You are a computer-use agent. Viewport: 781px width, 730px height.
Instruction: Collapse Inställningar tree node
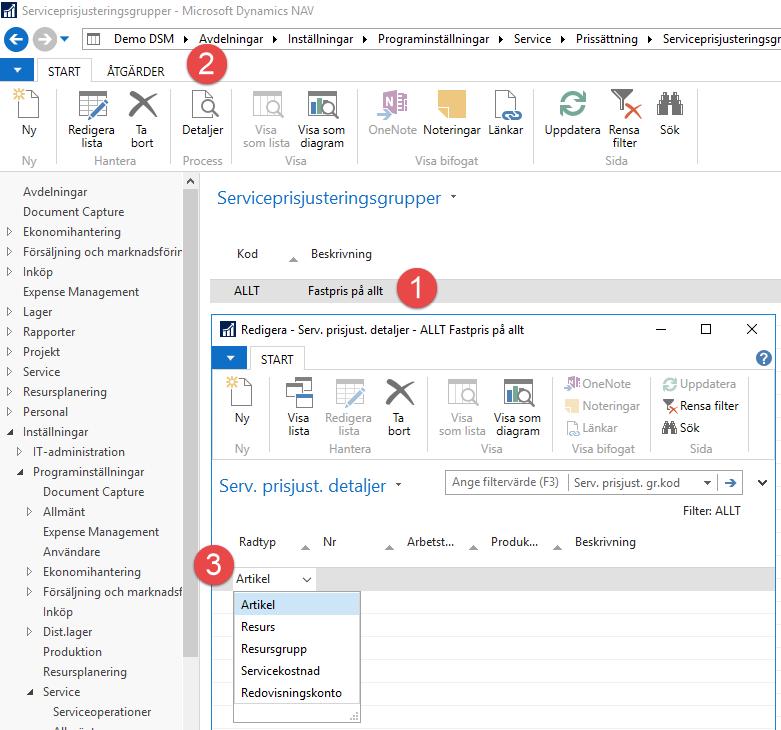(10, 432)
